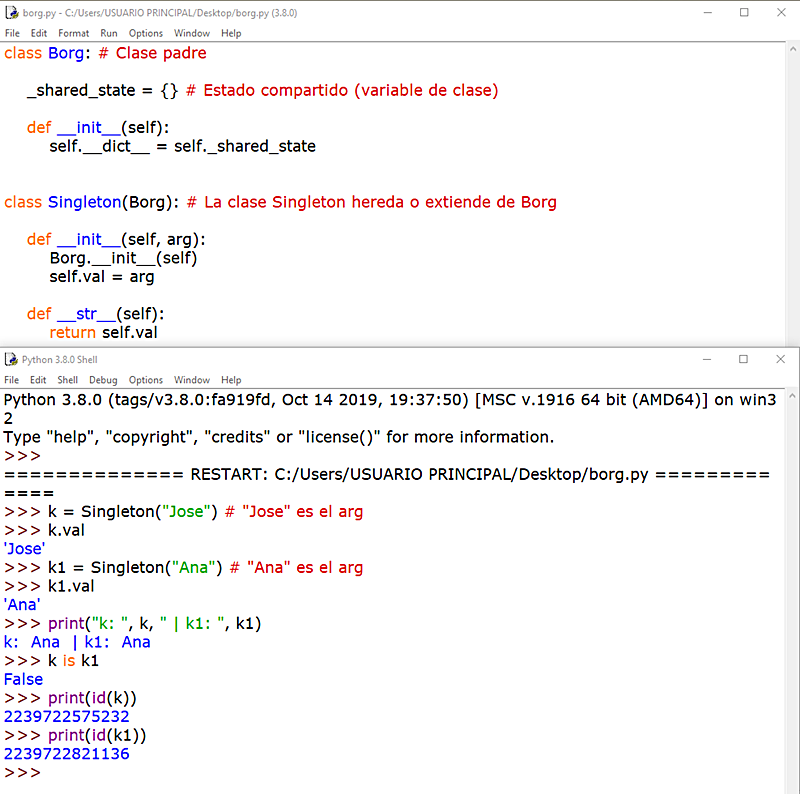This screenshot has height=794, width=800.
Task: Maximize the Python Shell window
Action: 744,359
